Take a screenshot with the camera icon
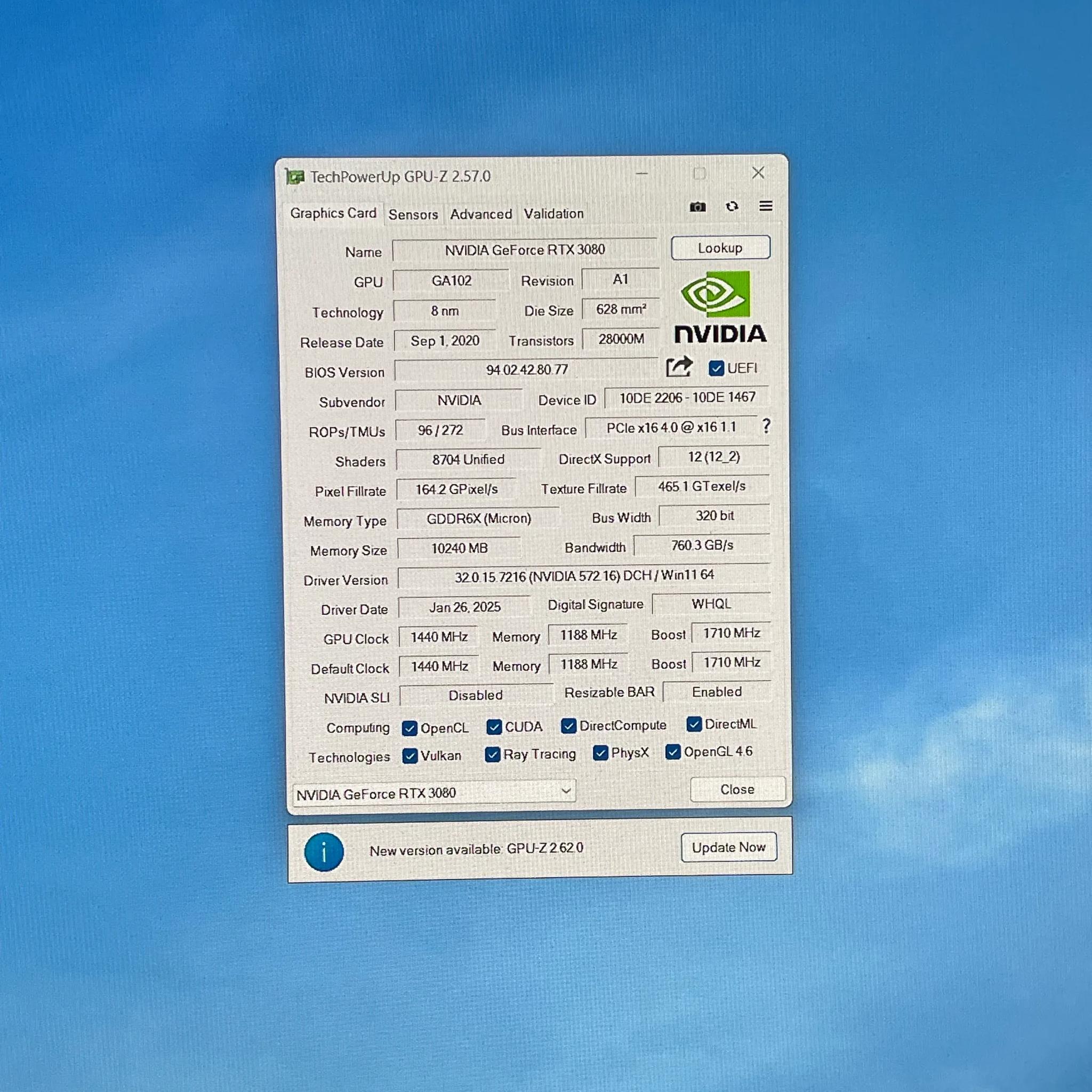 [x=698, y=207]
